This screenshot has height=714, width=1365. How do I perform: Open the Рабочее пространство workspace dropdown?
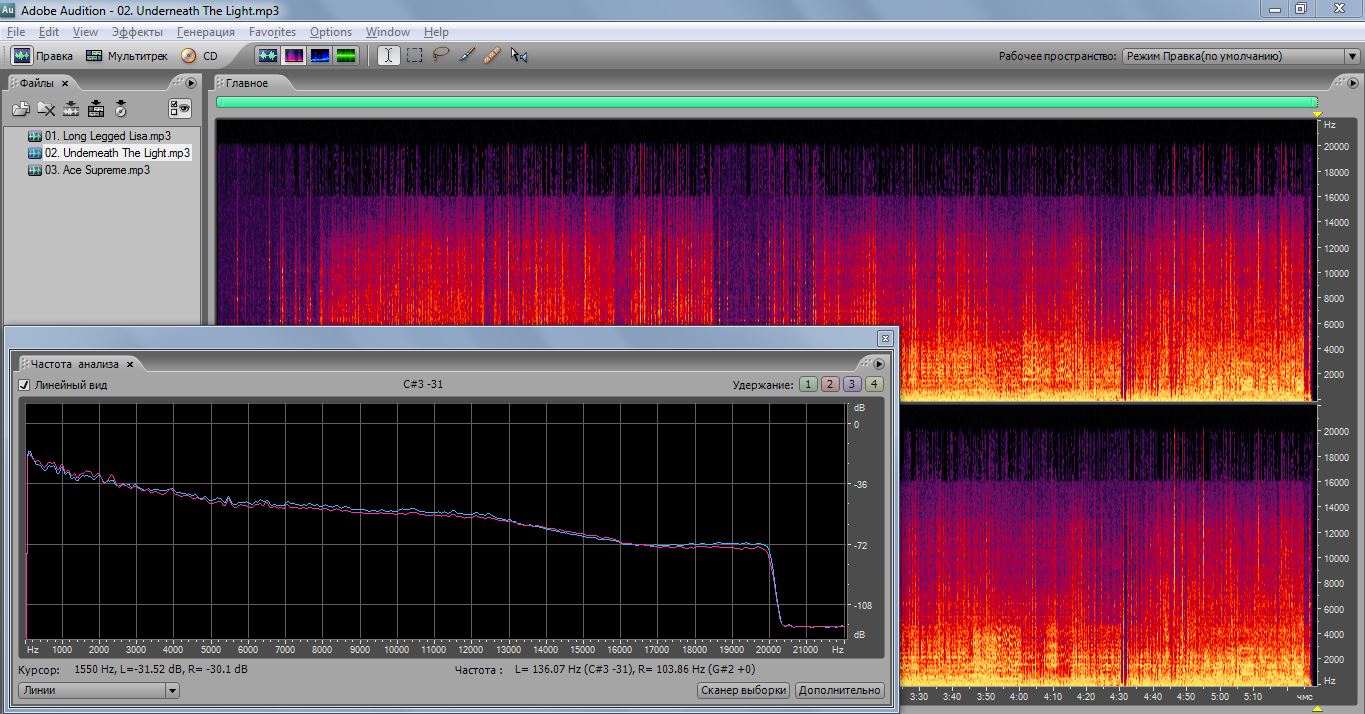(1240, 57)
